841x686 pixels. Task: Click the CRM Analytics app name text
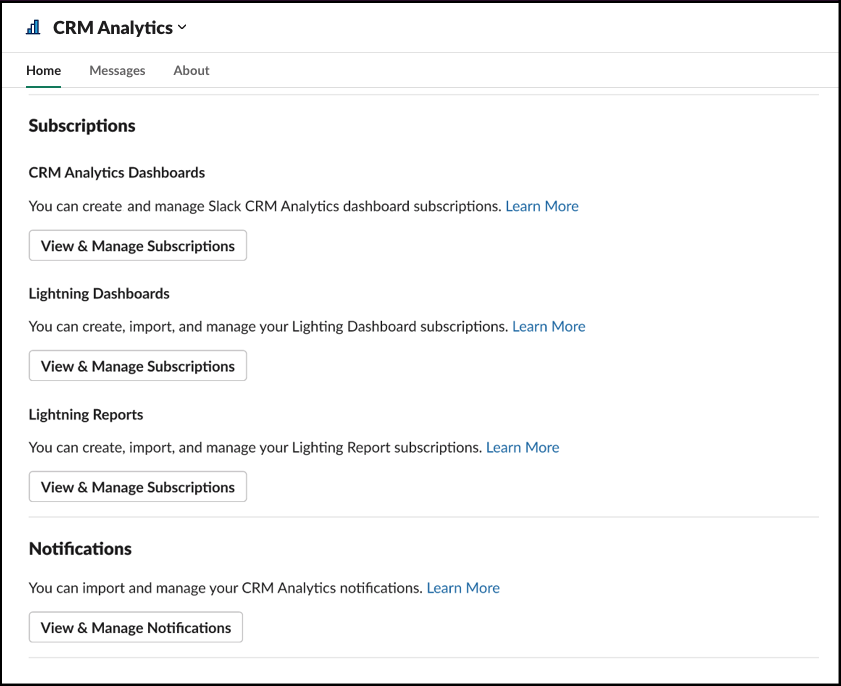[112, 27]
